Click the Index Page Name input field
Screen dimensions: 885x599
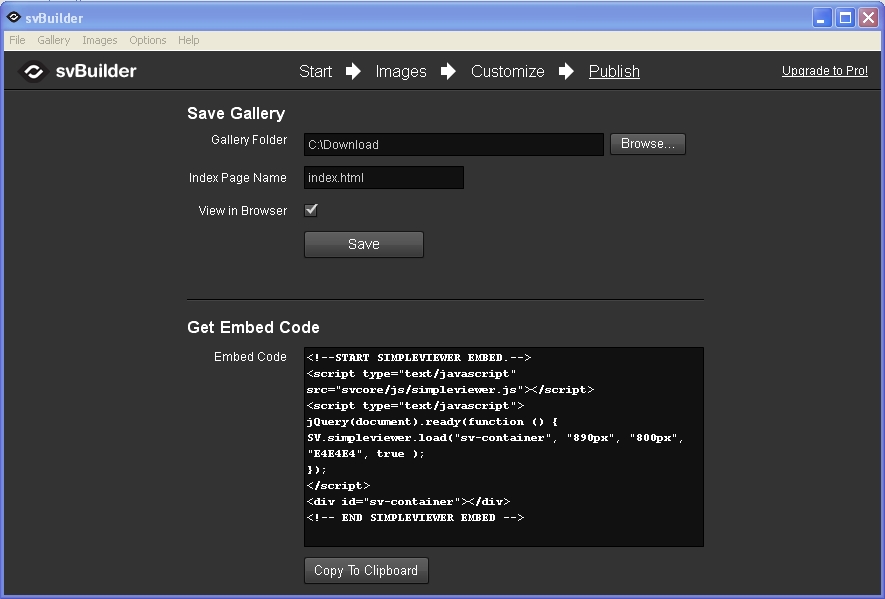click(x=384, y=177)
